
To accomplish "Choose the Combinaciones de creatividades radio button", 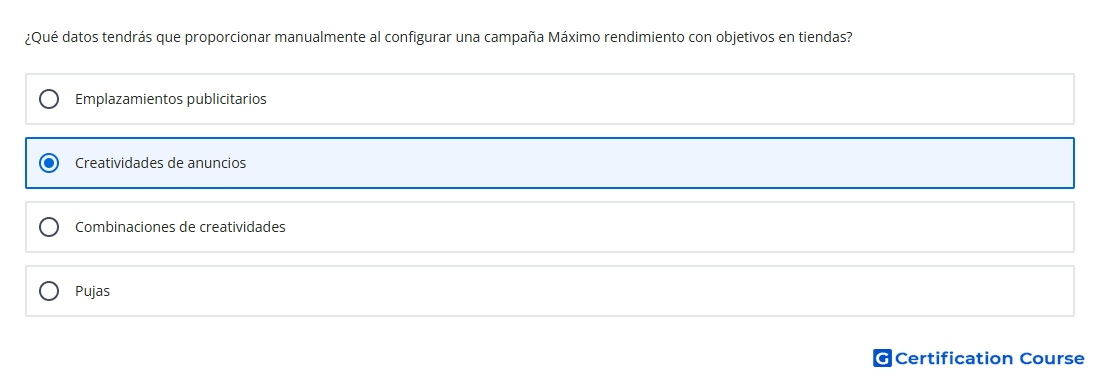I will click(x=48, y=227).
